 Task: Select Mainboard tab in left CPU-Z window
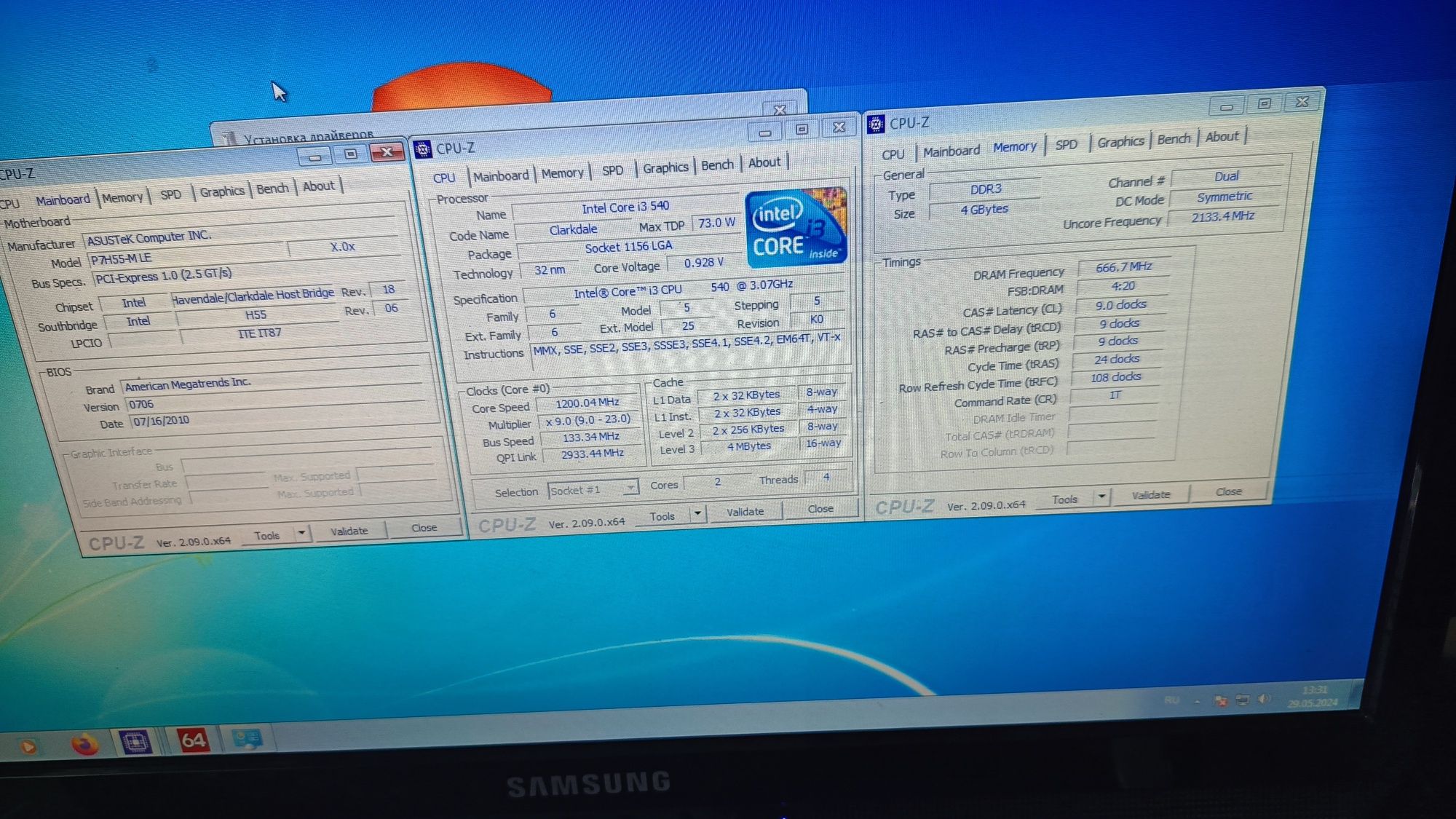click(x=63, y=200)
